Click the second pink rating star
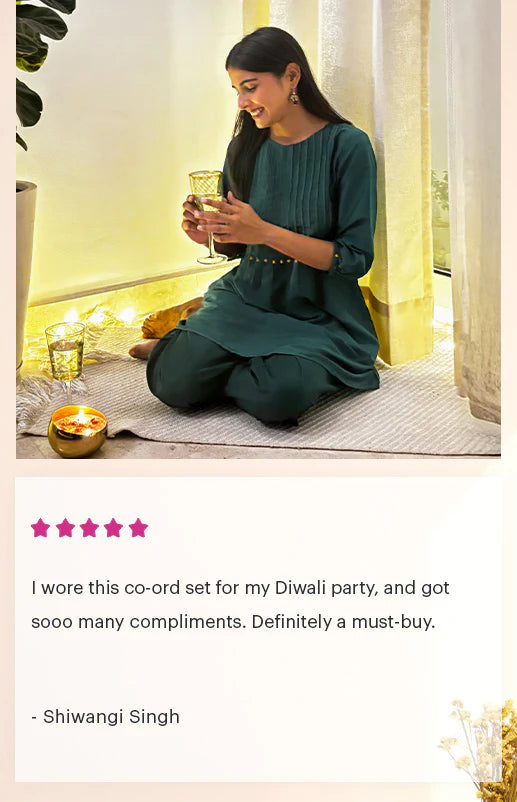 [x=65, y=528]
